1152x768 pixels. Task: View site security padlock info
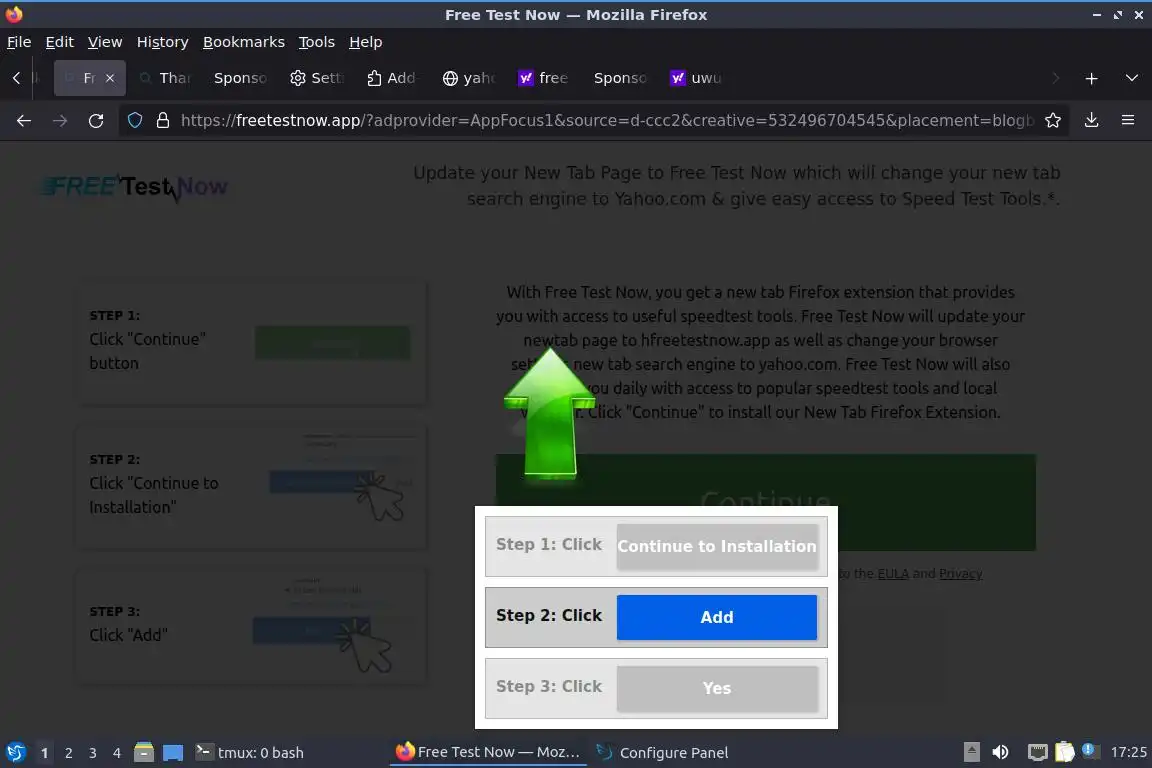click(163, 121)
